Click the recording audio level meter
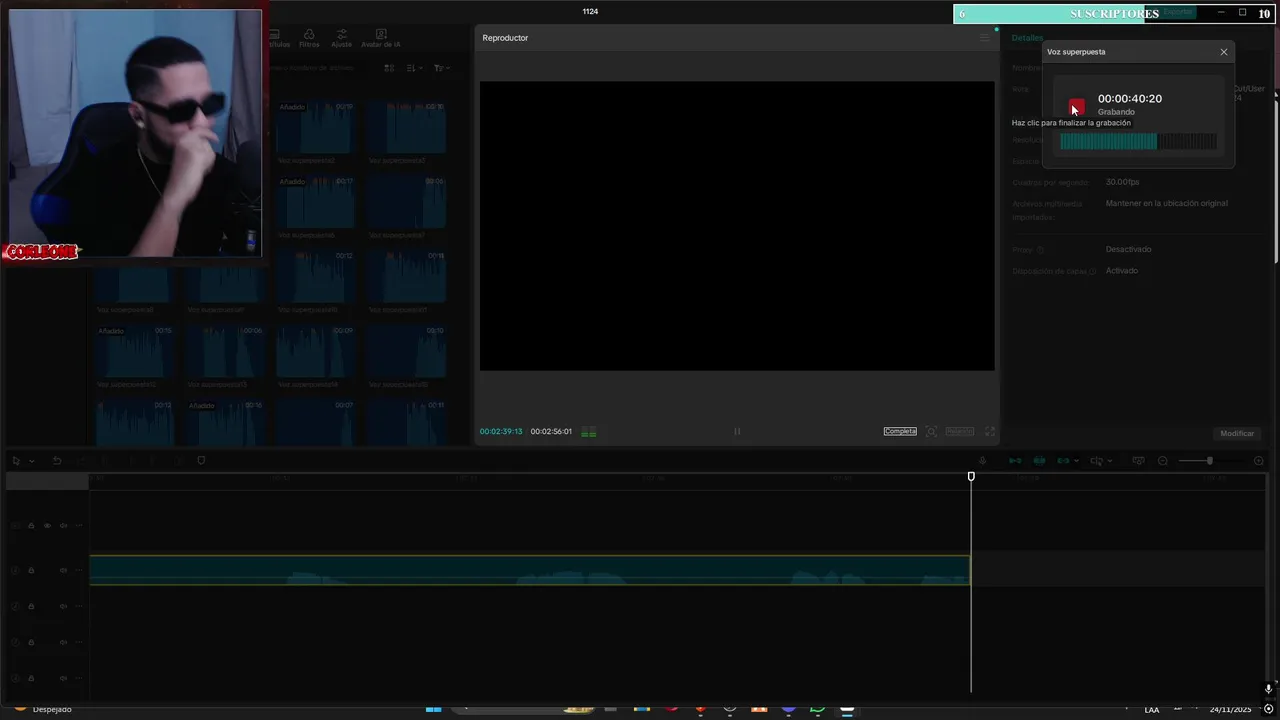 click(x=1138, y=142)
